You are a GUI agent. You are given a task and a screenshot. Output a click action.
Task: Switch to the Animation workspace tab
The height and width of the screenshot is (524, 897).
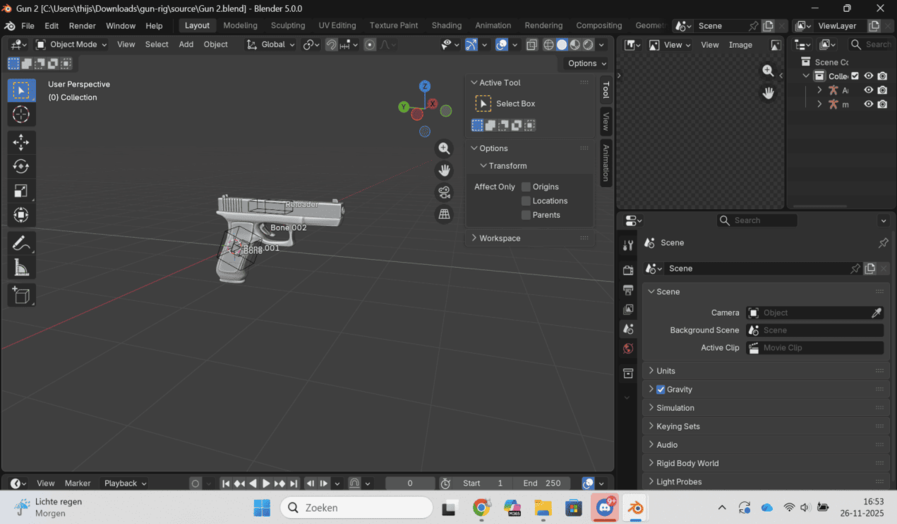click(493, 26)
